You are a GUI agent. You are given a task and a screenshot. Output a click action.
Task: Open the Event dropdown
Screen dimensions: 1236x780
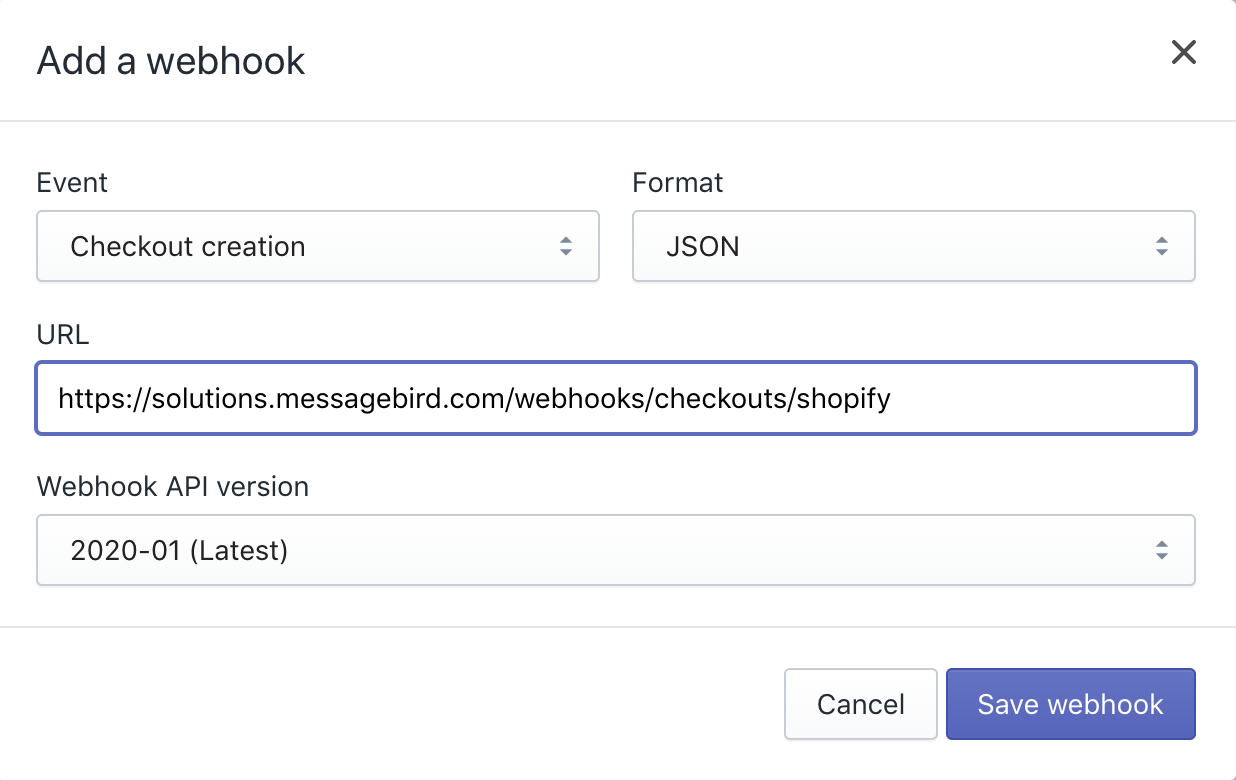[x=317, y=246]
